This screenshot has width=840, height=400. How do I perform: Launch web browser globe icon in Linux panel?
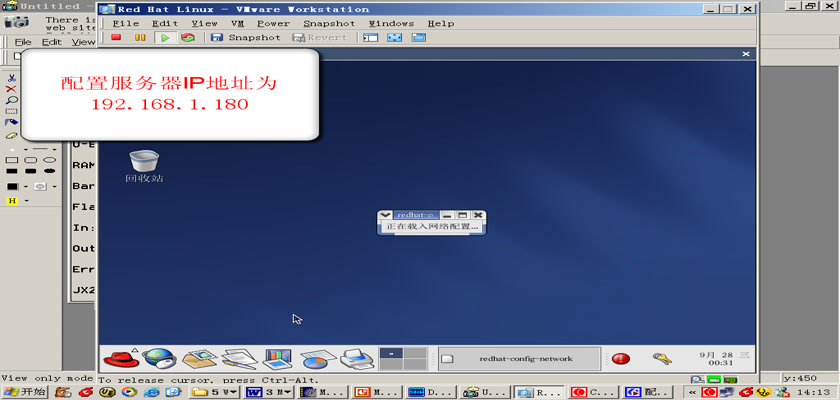click(159, 358)
